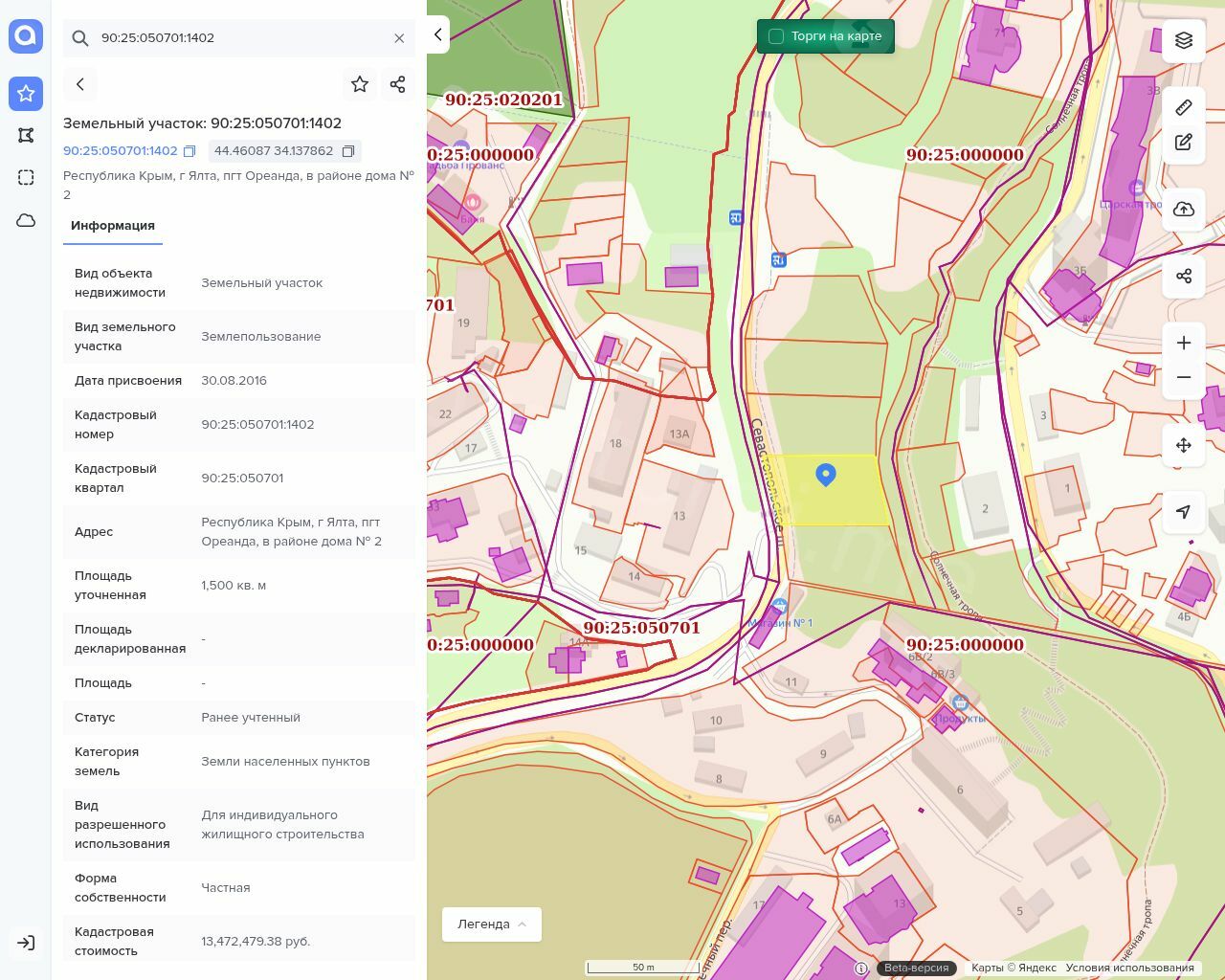Open the favorites section in sidebar
This screenshot has width=1225, height=980.
[x=26, y=94]
